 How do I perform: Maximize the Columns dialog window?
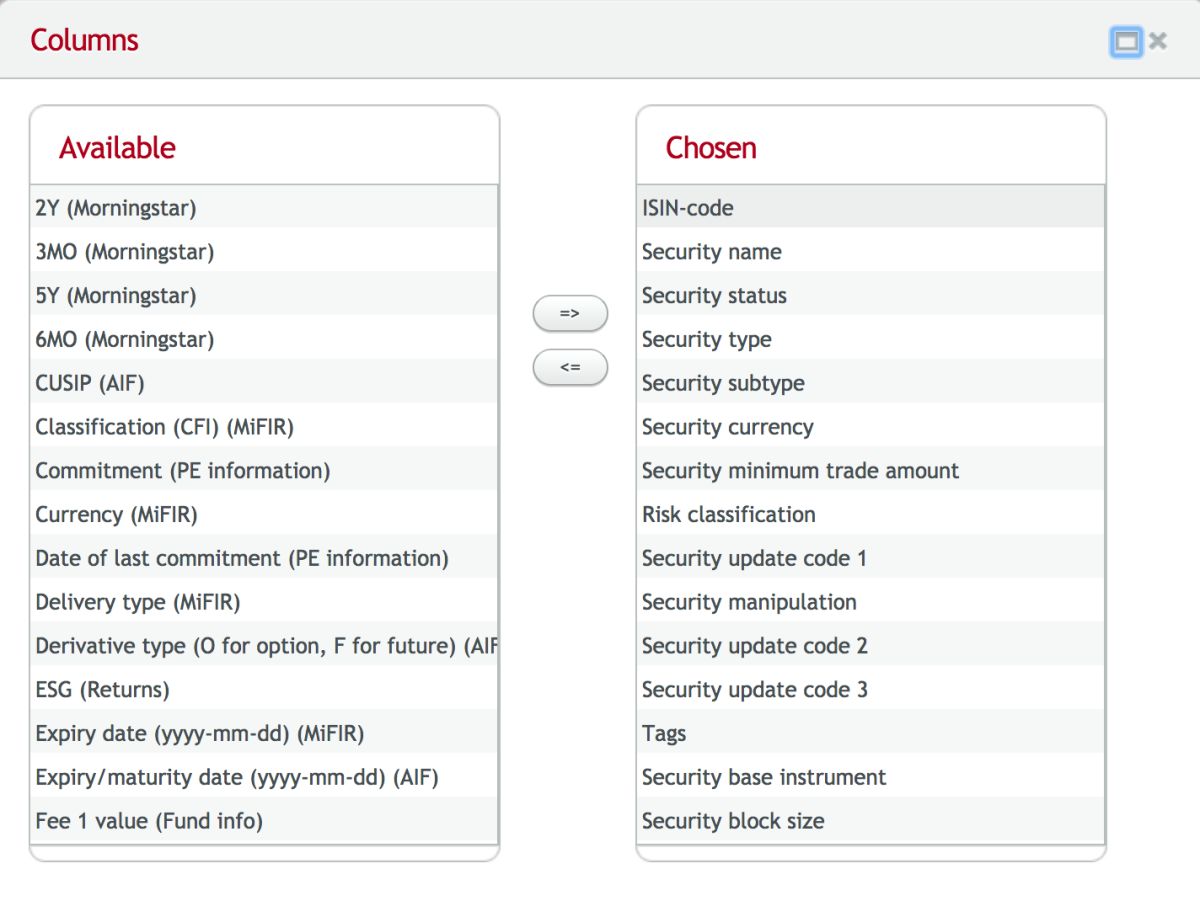[1126, 41]
